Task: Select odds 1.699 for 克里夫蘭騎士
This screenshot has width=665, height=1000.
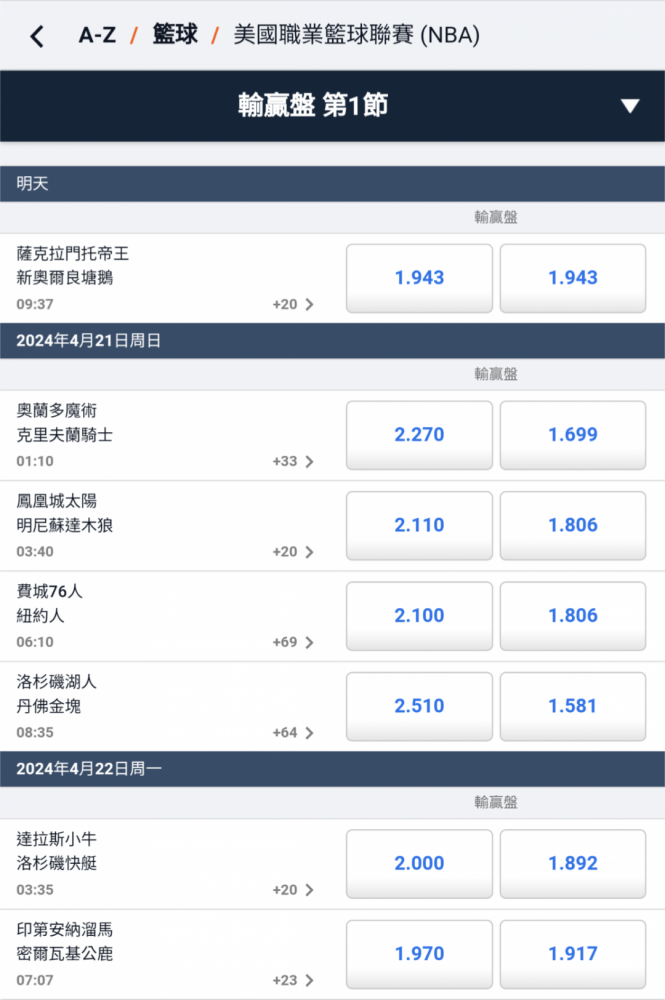Action: [573, 435]
